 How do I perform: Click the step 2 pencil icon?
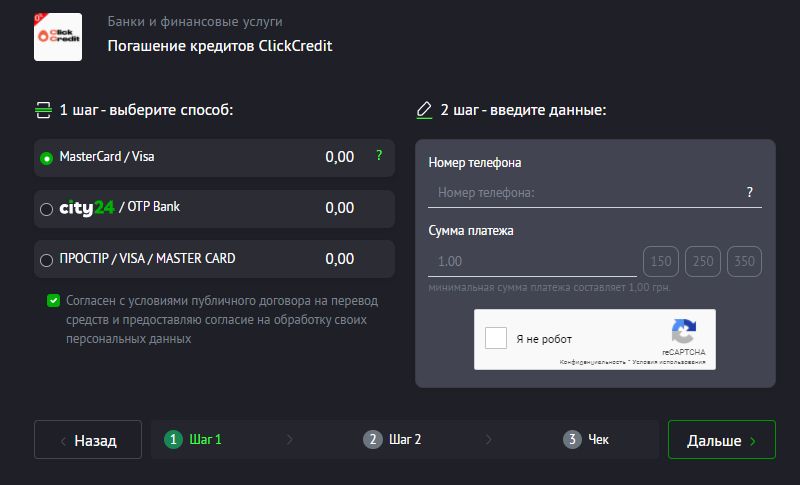tap(424, 110)
